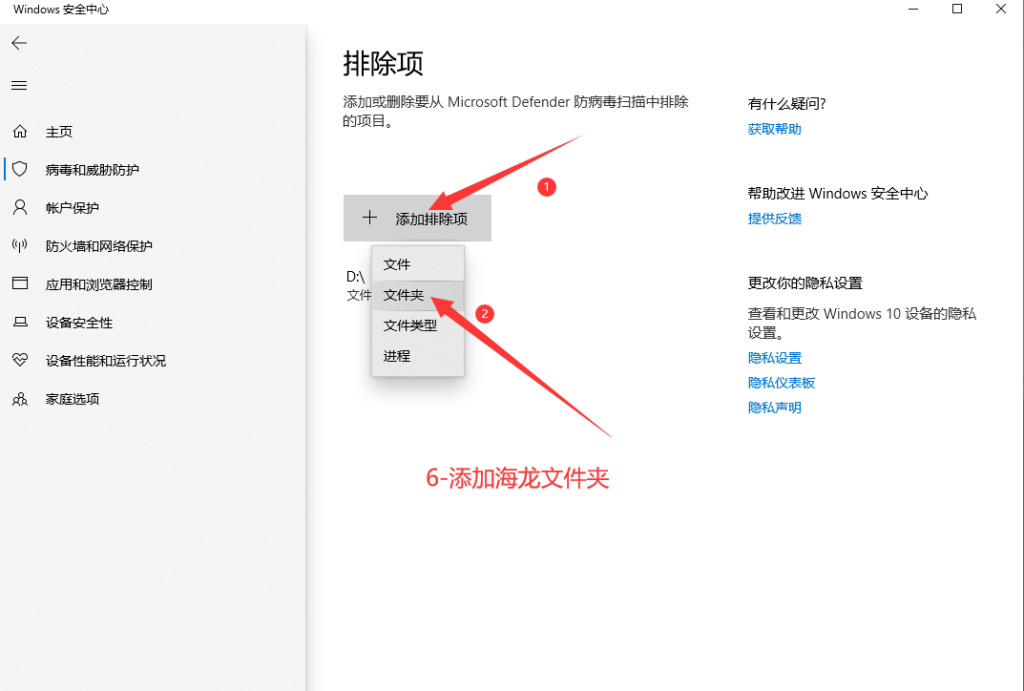Open the 提供反馈 link

click(774, 219)
